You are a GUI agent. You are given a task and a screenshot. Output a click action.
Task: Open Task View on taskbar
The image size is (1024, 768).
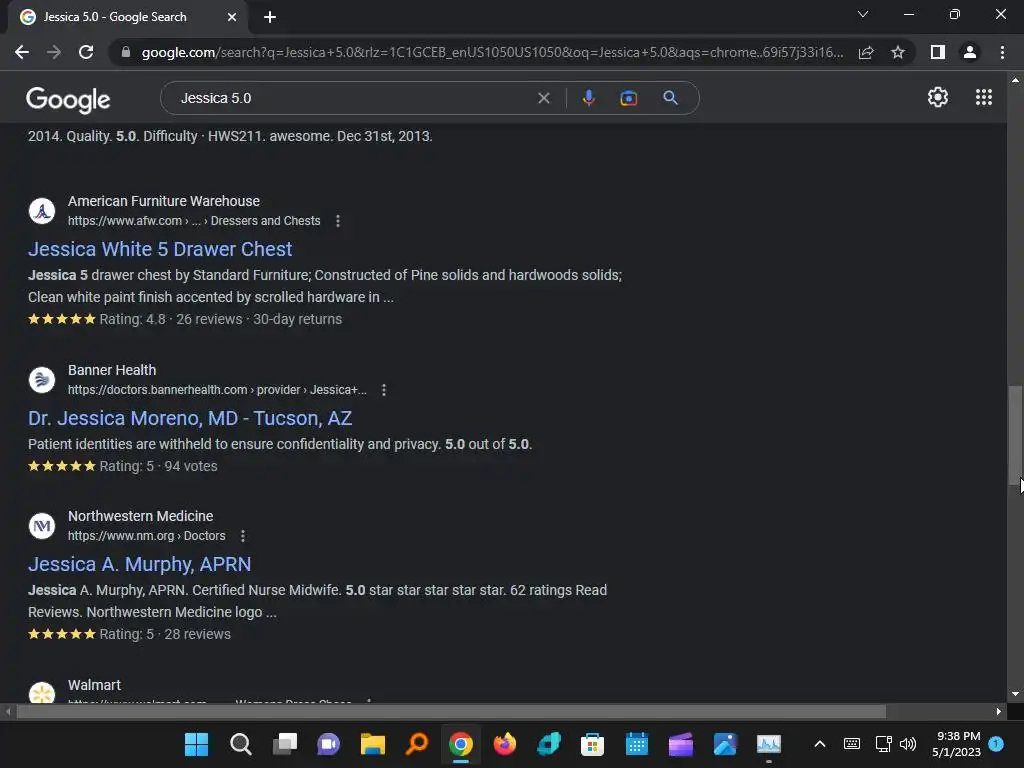(x=284, y=744)
